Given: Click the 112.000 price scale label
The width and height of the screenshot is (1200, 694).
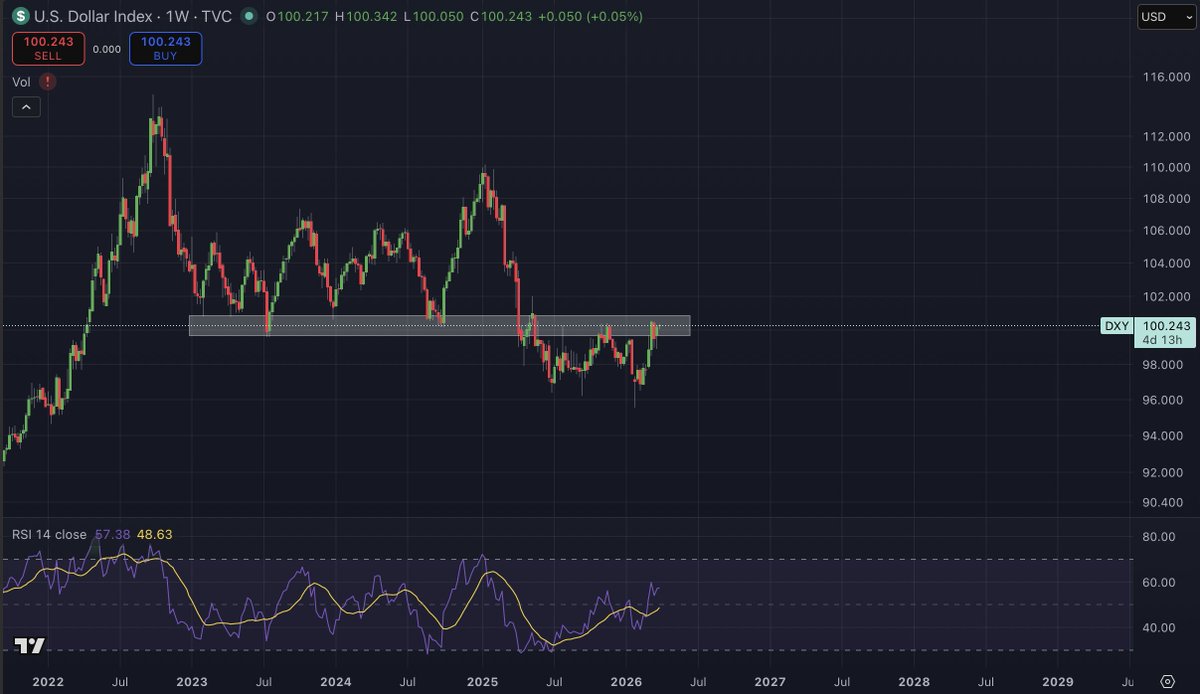Looking at the screenshot, I should coord(1166,136).
